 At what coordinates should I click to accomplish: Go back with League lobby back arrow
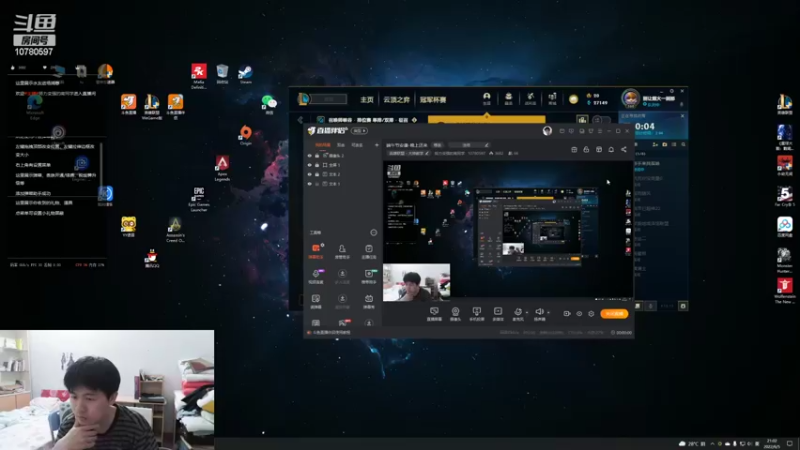[300, 120]
